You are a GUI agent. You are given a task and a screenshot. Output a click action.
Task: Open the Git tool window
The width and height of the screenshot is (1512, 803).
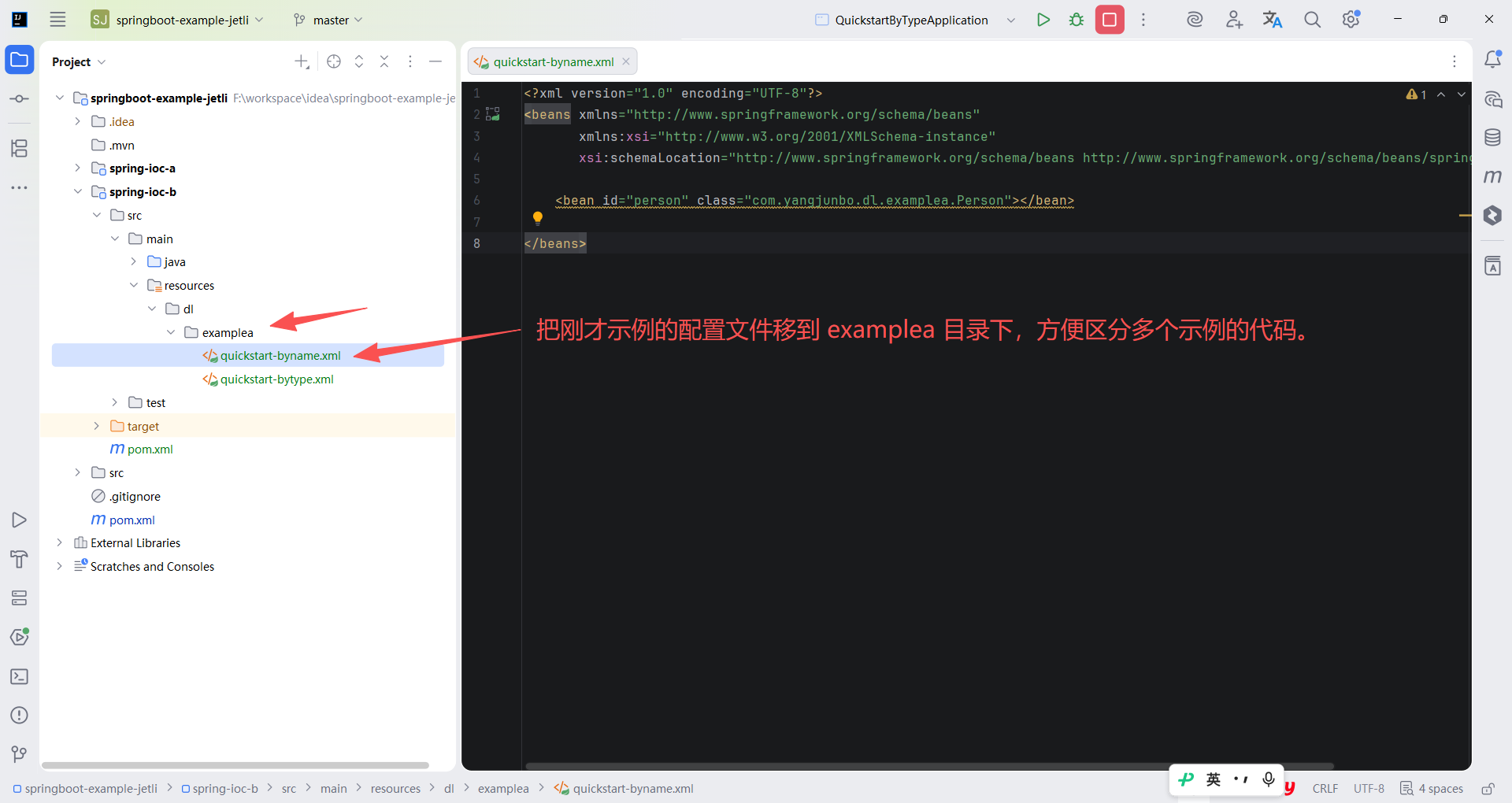(x=20, y=754)
